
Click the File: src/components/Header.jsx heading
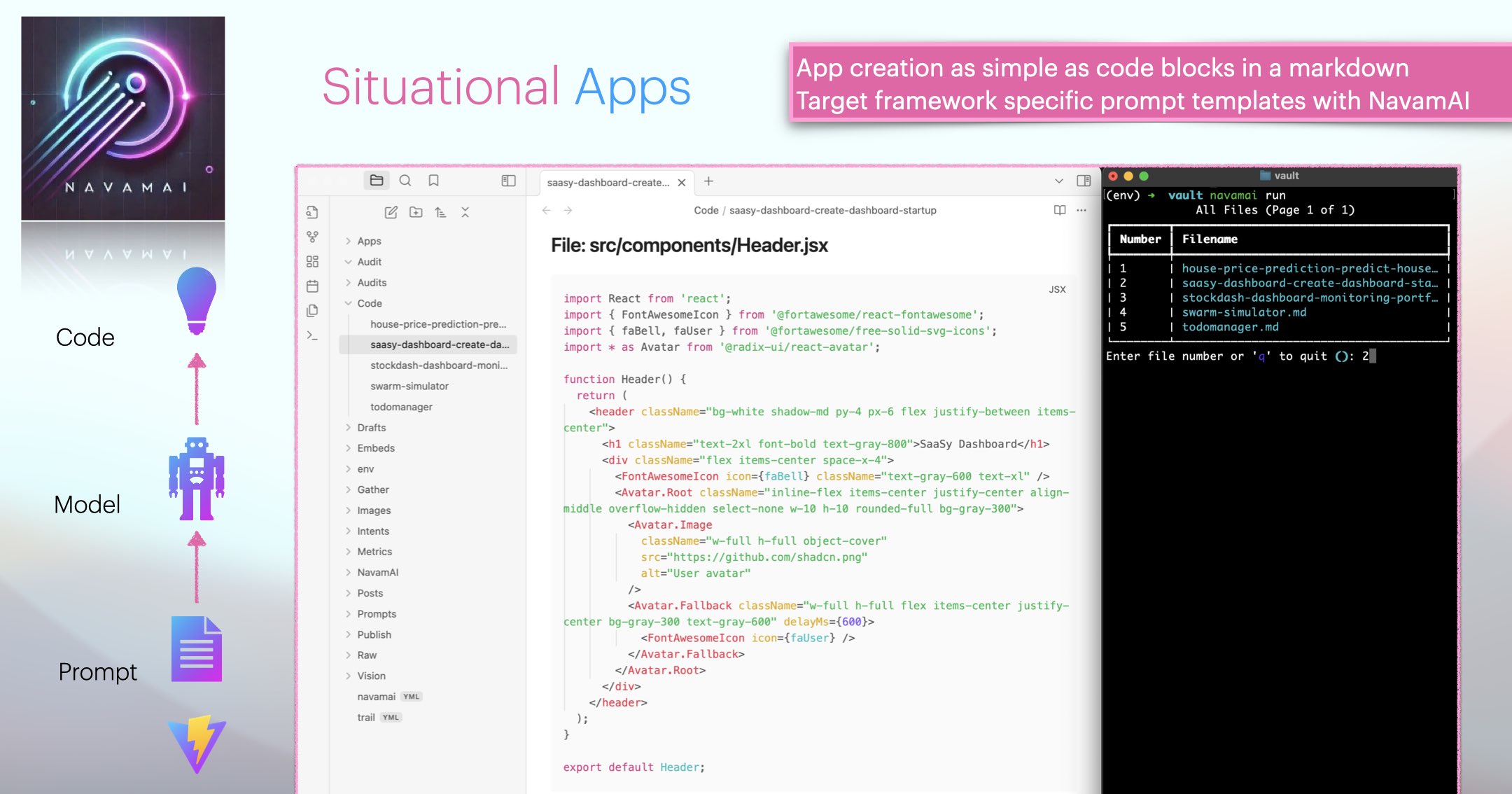tap(689, 245)
